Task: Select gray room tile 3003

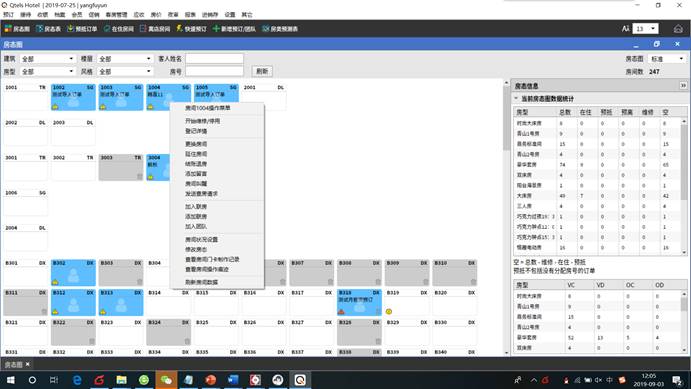Action: pyautogui.click(x=121, y=167)
